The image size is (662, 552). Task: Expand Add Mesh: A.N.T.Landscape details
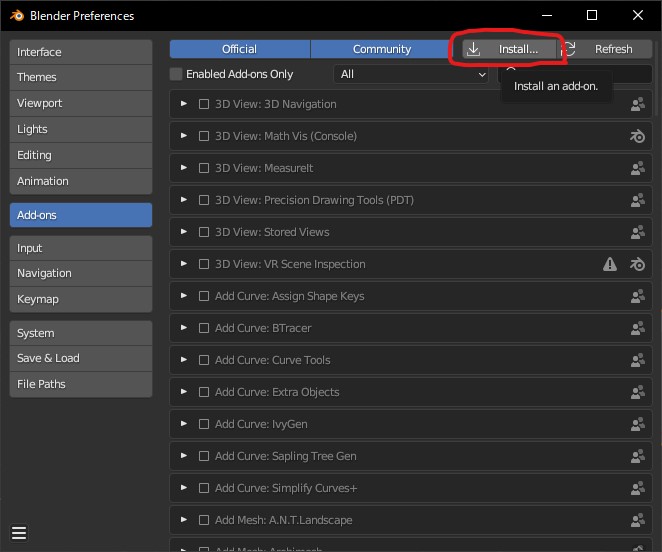pyautogui.click(x=184, y=520)
